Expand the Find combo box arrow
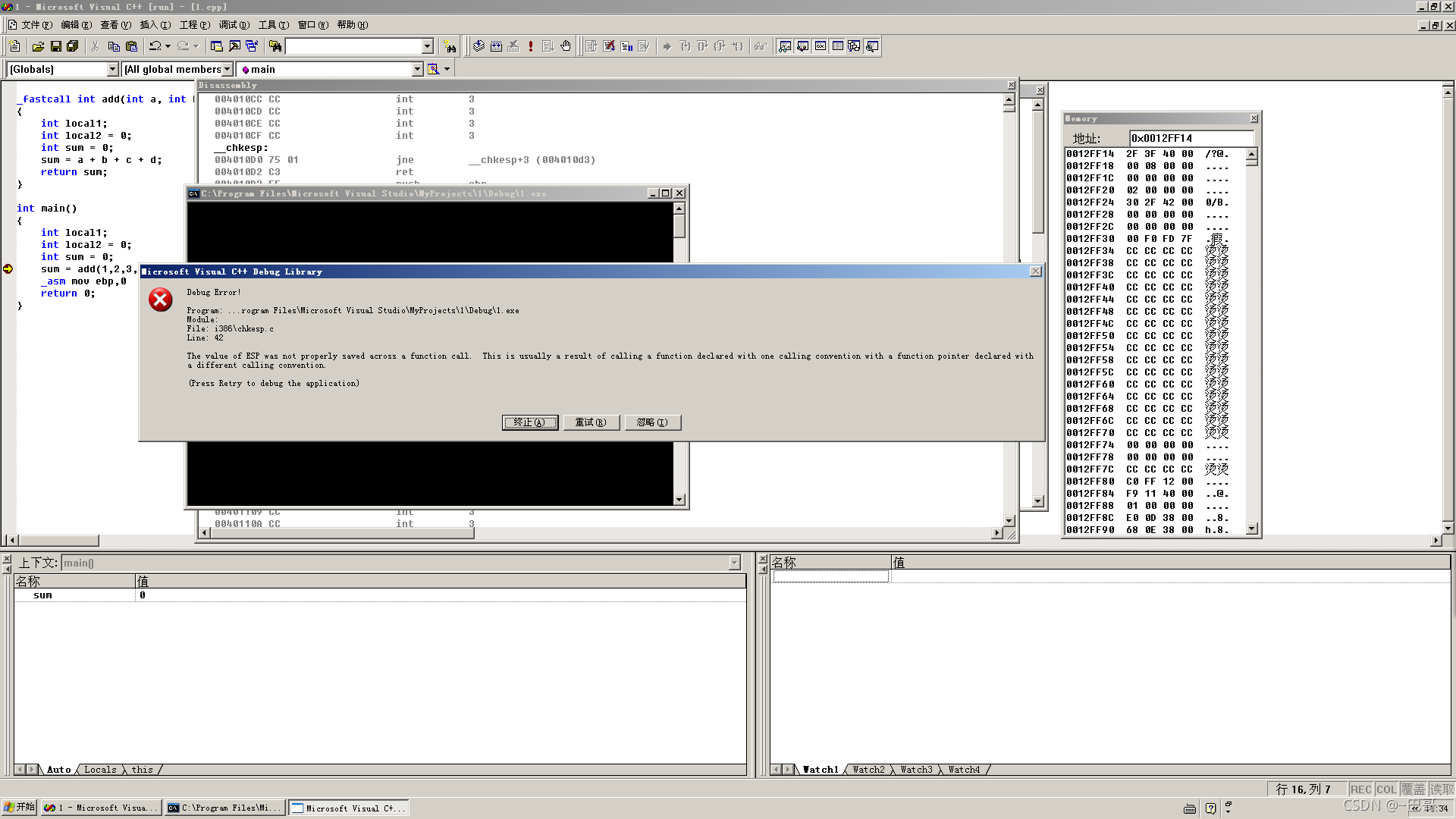 pos(428,47)
